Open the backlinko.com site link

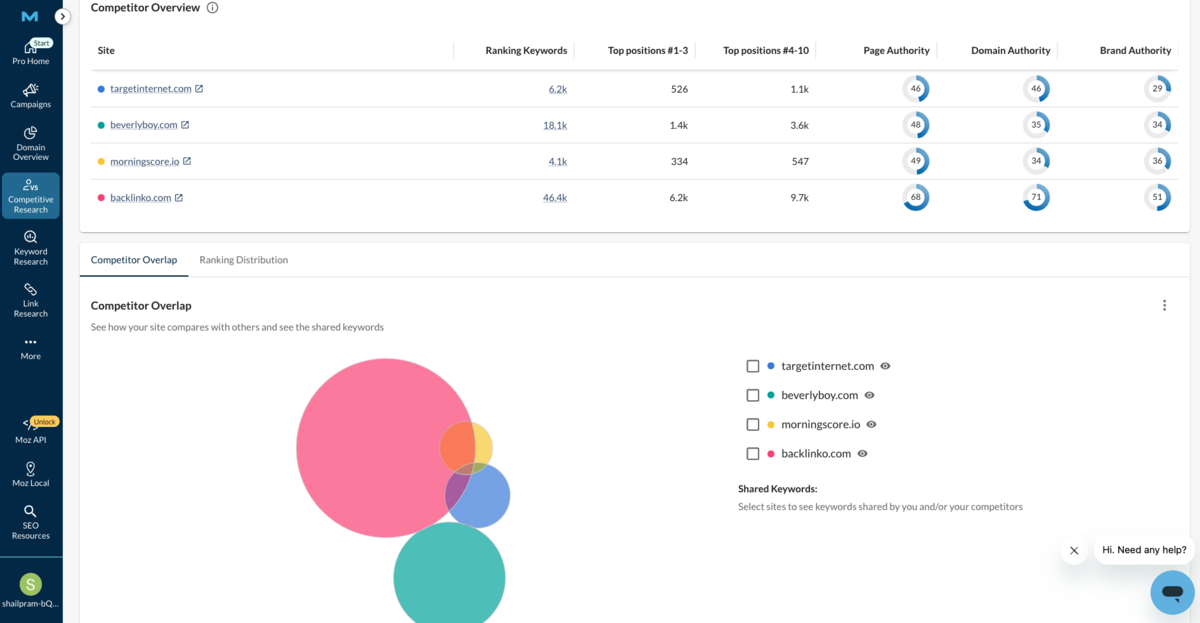[141, 198]
